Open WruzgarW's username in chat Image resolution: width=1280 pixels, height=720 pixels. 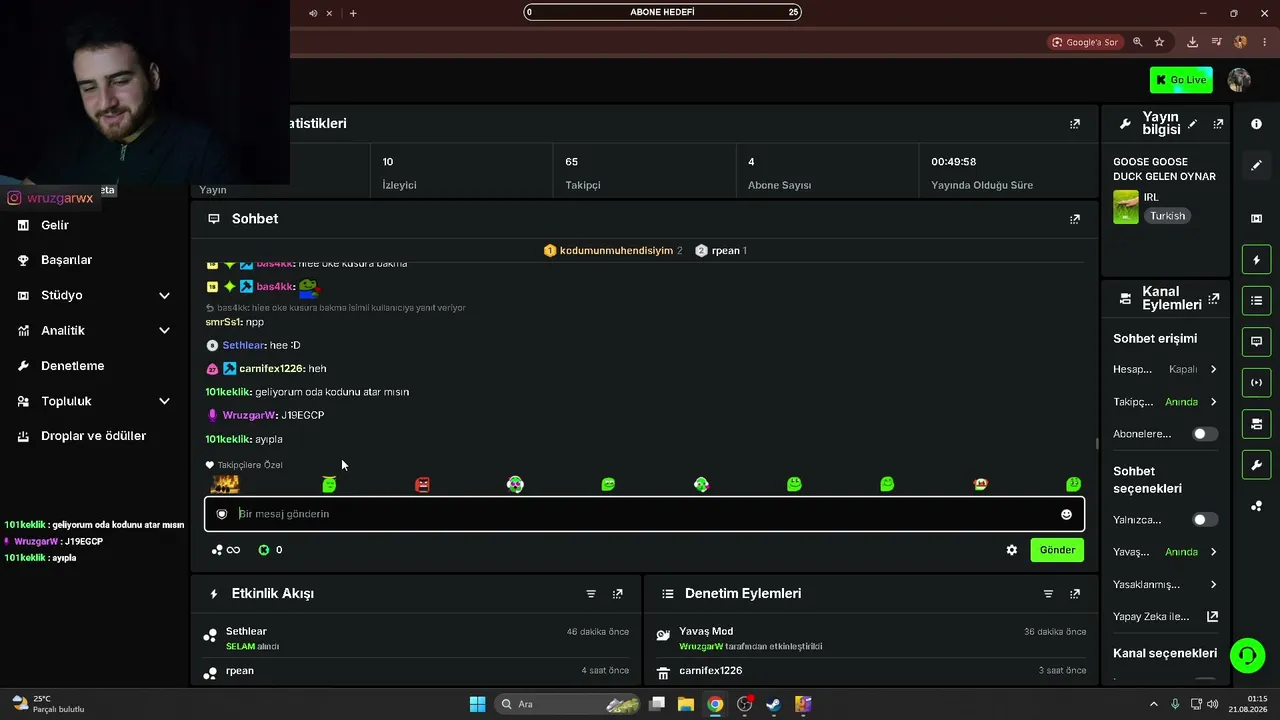coord(249,415)
